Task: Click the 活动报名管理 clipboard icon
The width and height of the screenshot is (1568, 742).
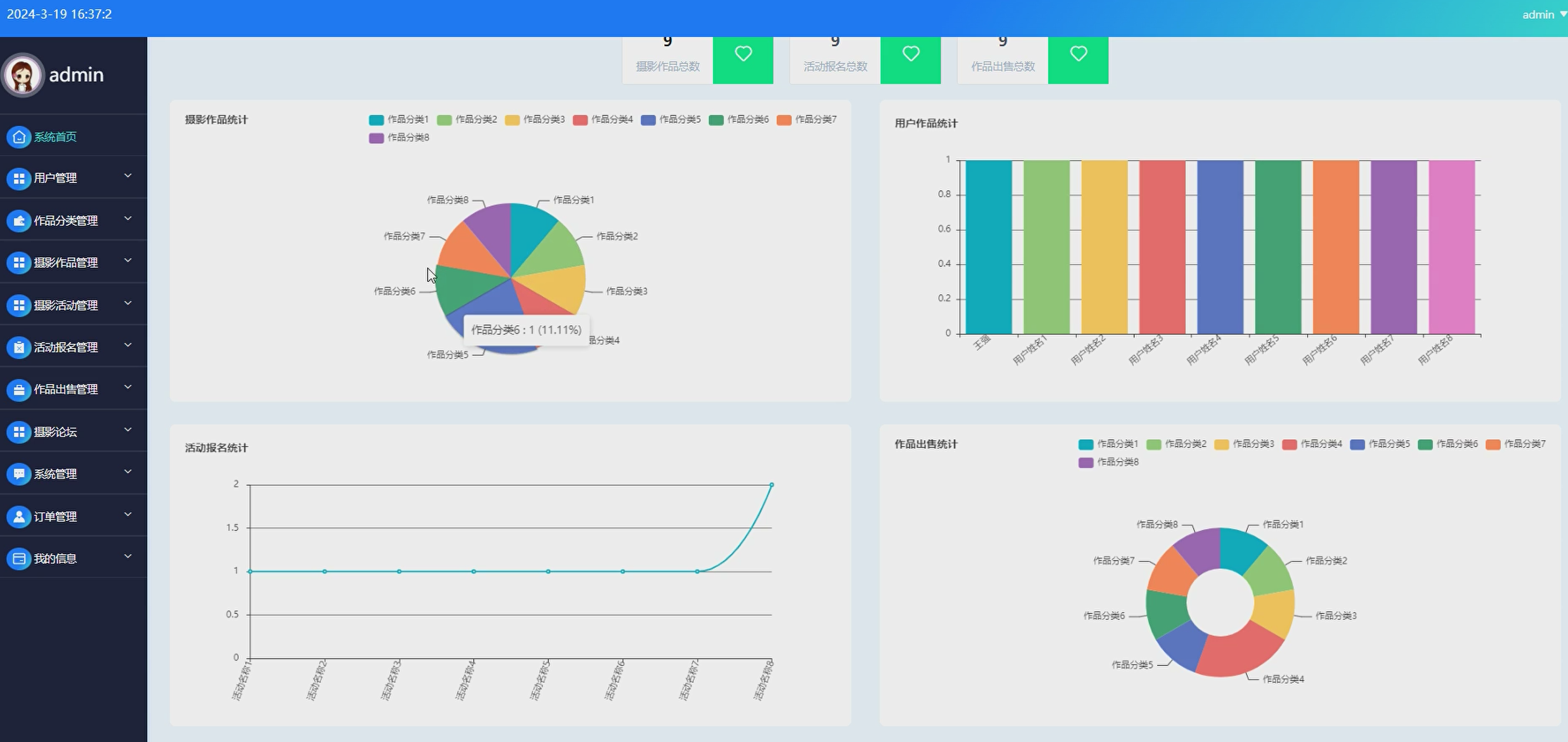Action: point(19,347)
